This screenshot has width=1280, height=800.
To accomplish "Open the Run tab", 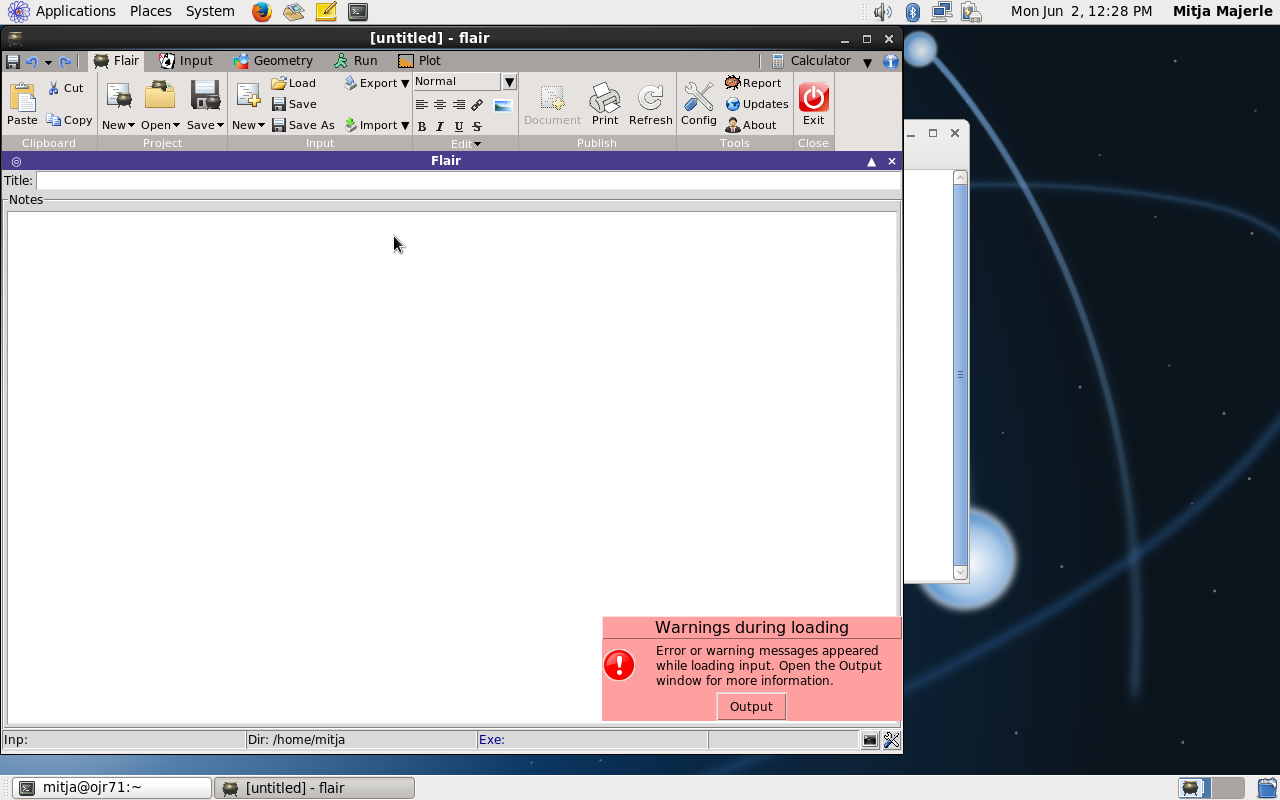I will [355, 61].
